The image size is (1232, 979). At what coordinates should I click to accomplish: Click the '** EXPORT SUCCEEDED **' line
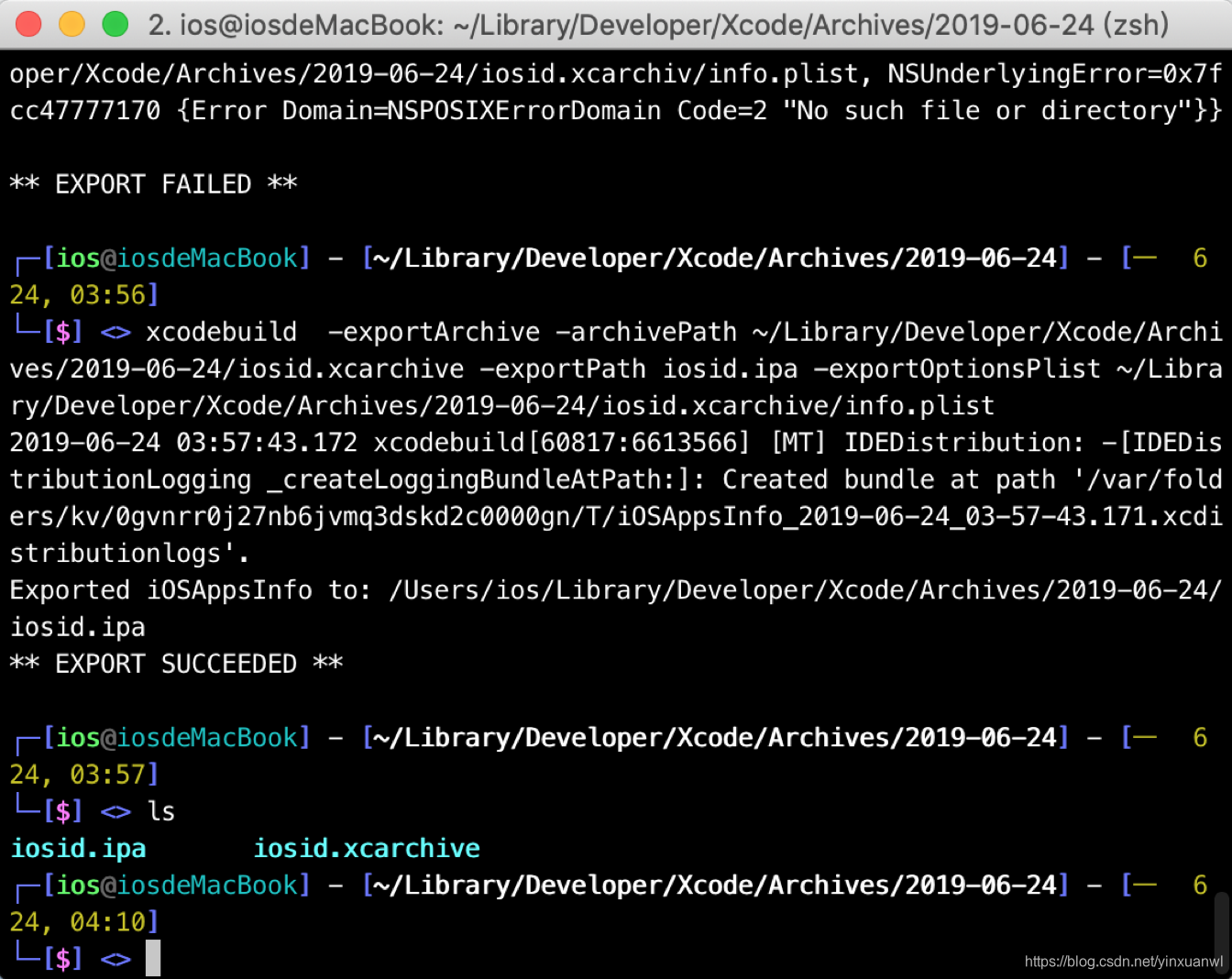[x=176, y=664]
